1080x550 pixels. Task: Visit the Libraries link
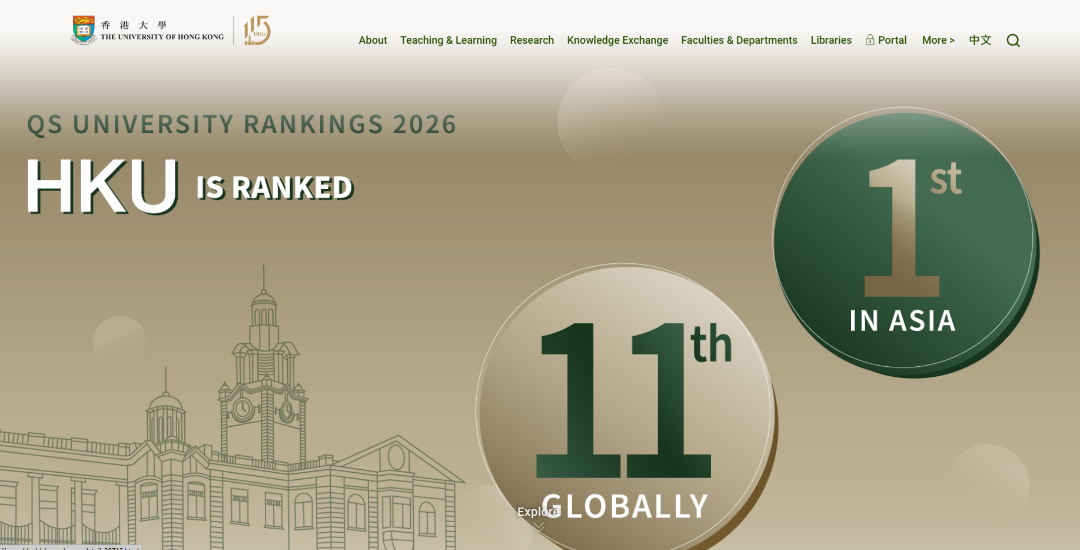[831, 41]
